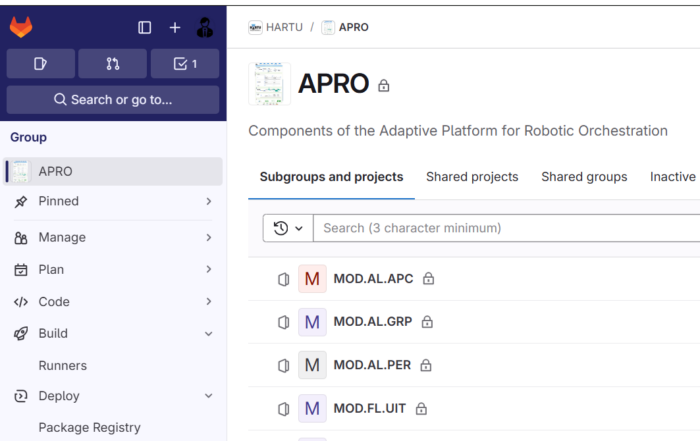Screen dimensions: 700x441
Task: Expand the Plan menu
Action: 112,270
